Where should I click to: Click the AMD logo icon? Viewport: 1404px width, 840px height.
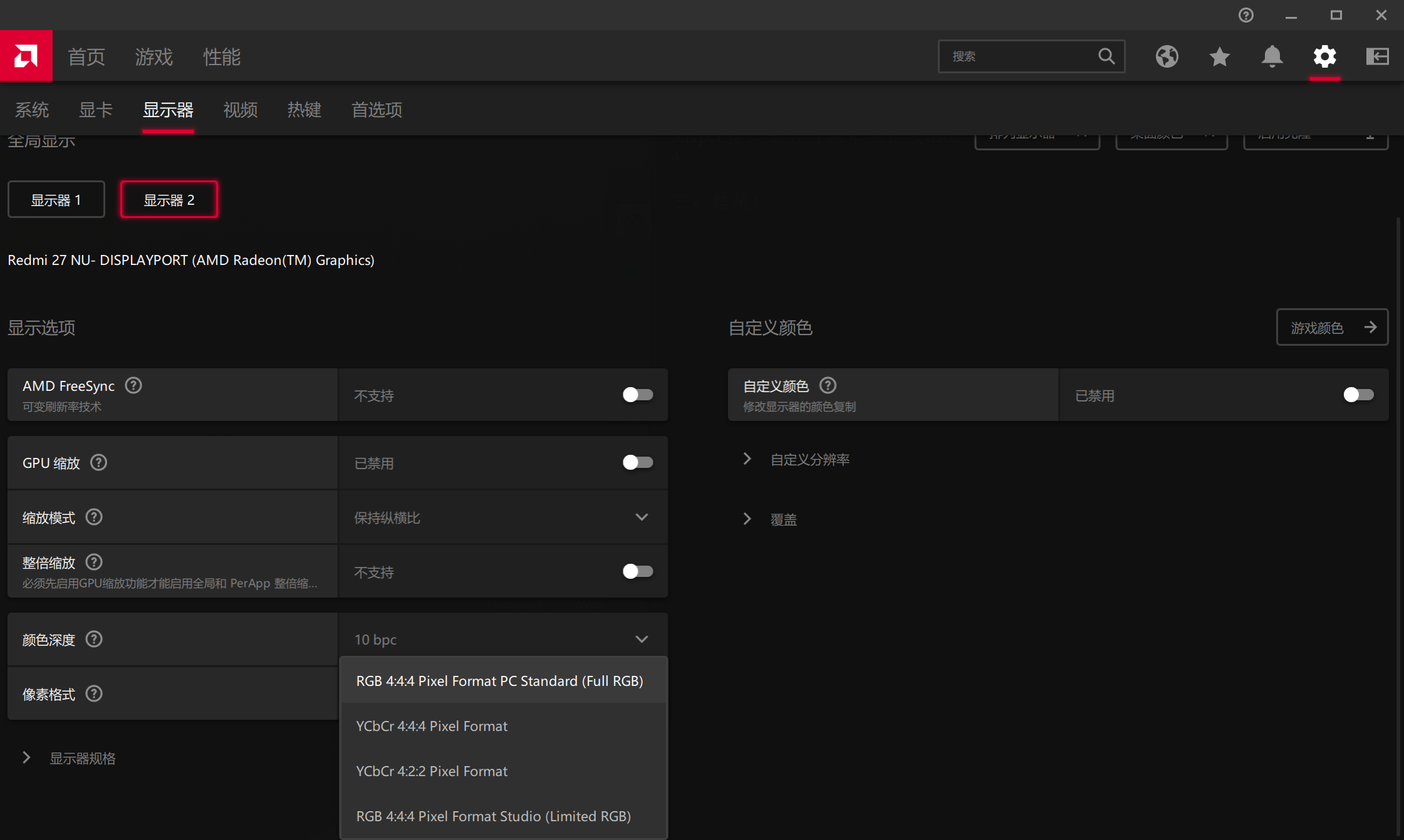26,56
